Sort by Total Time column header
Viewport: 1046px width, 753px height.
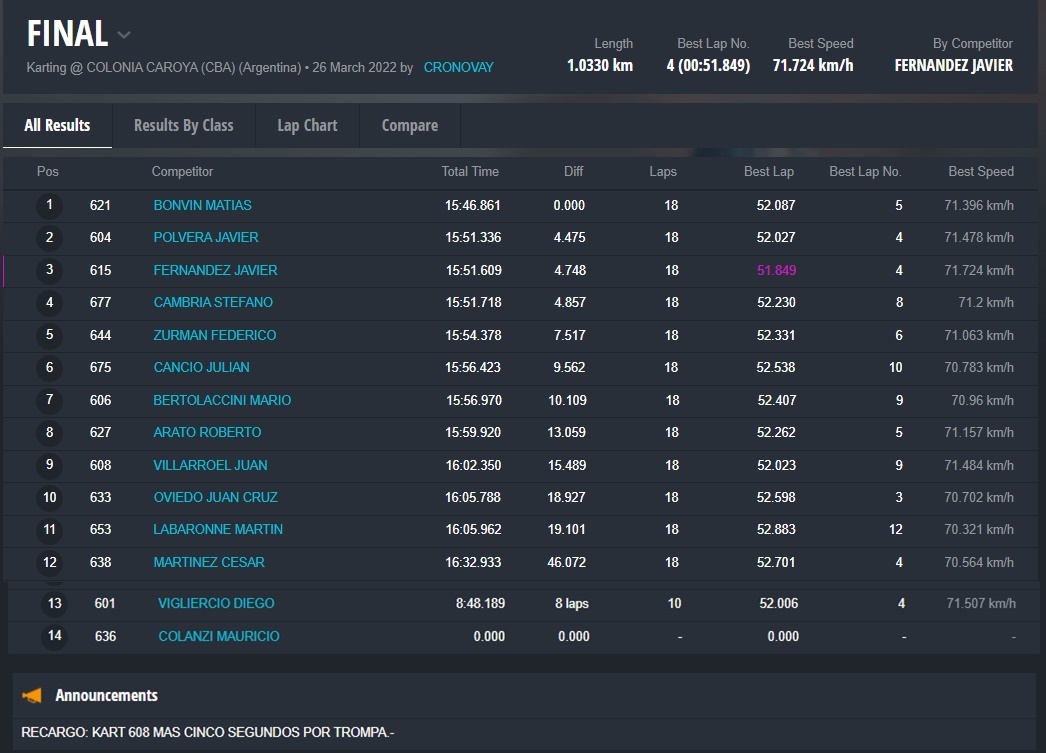point(470,171)
